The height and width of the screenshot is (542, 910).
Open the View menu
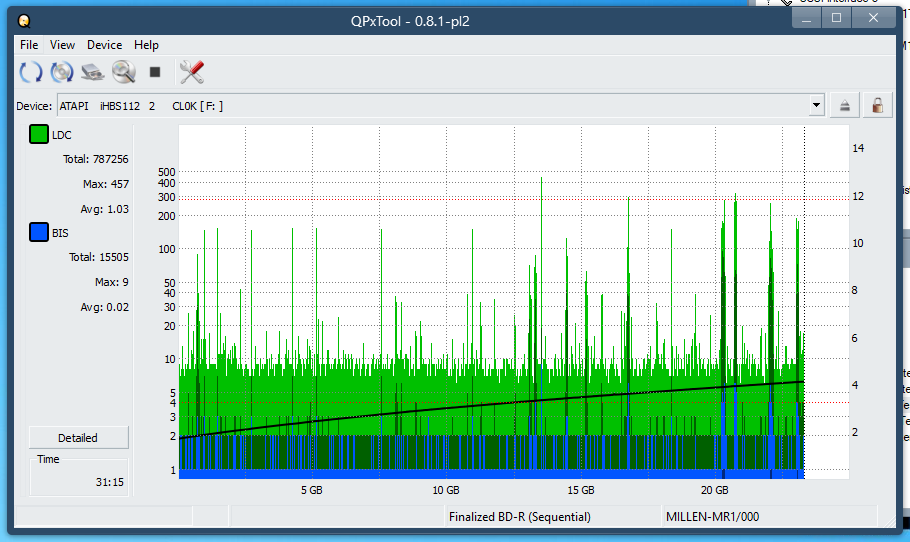[x=62, y=45]
